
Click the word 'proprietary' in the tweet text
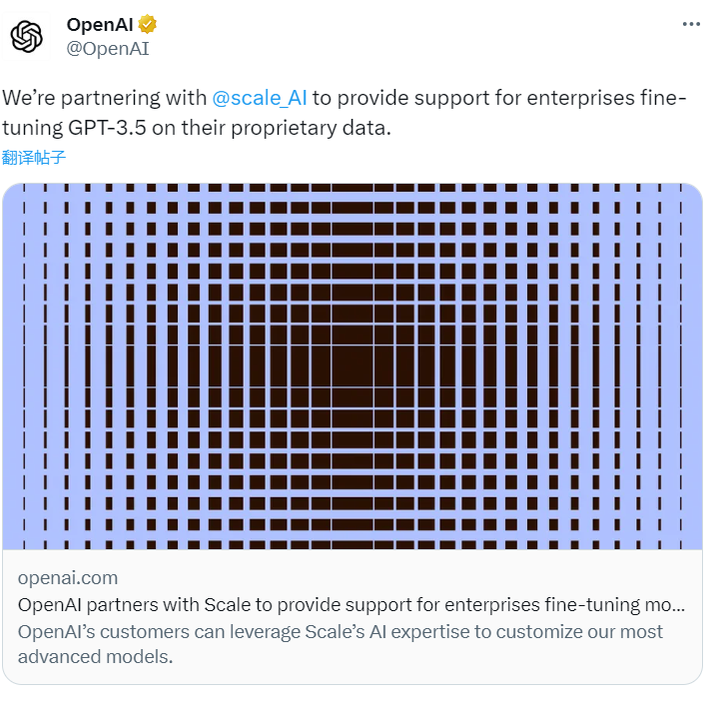tap(284, 128)
